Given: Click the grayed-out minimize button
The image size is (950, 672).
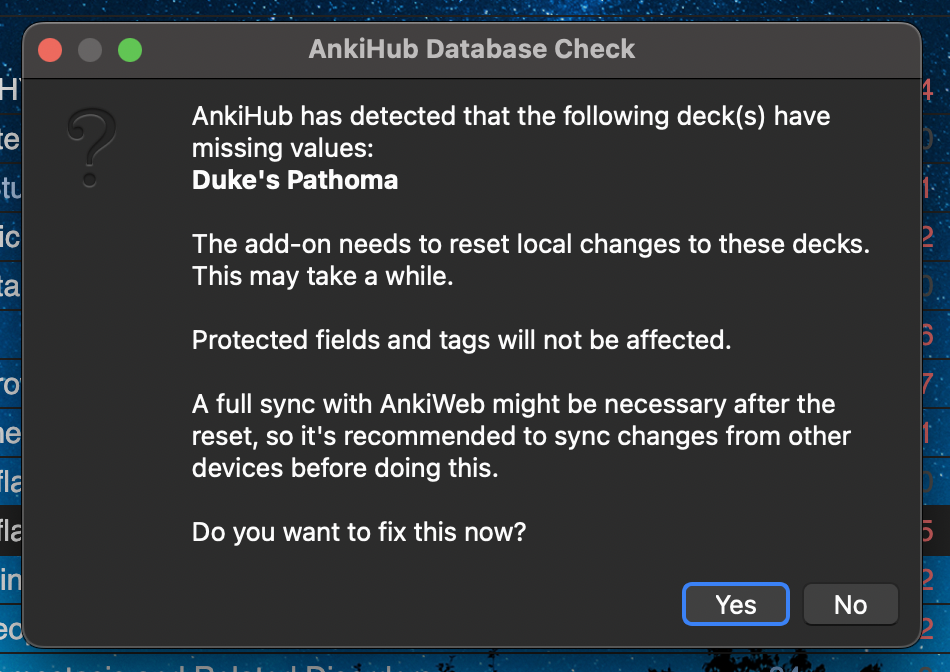Looking at the screenshot, I should pyautogui.click(x=90, y=49).
